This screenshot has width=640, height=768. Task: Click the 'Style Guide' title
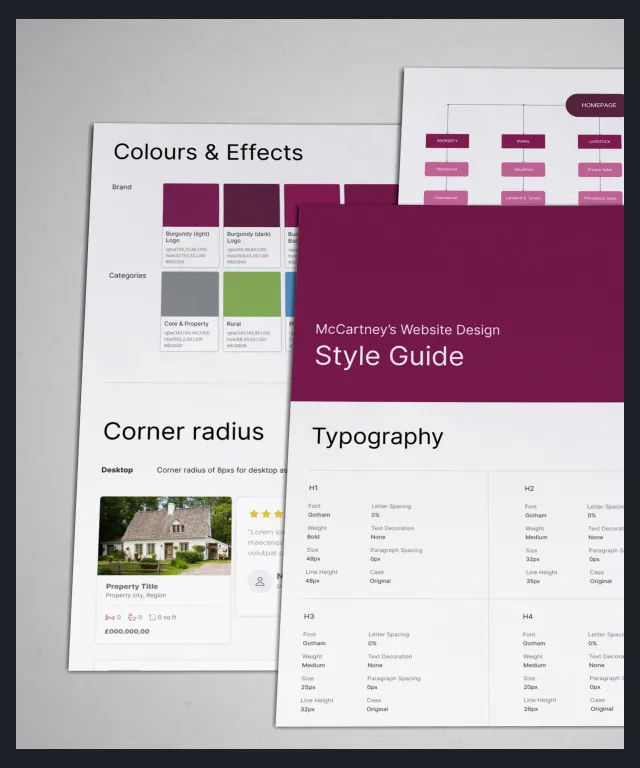coord(389,356)
